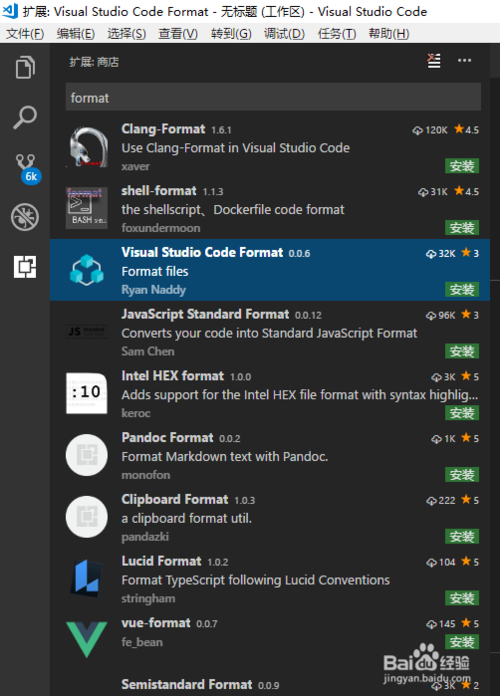Select the Visual Studio Code Format title

(x=202, y=252)
